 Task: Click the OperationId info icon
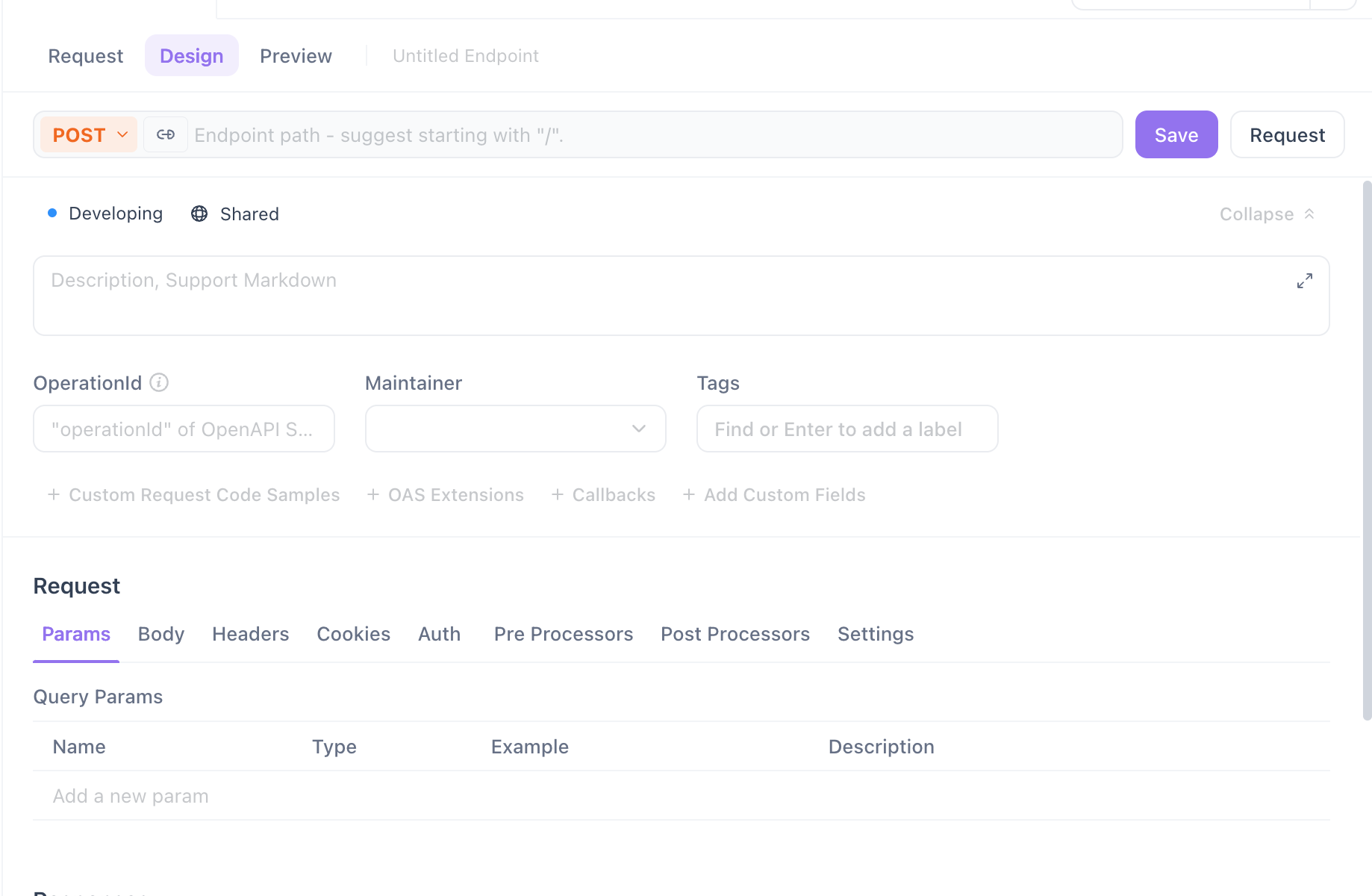159,382
